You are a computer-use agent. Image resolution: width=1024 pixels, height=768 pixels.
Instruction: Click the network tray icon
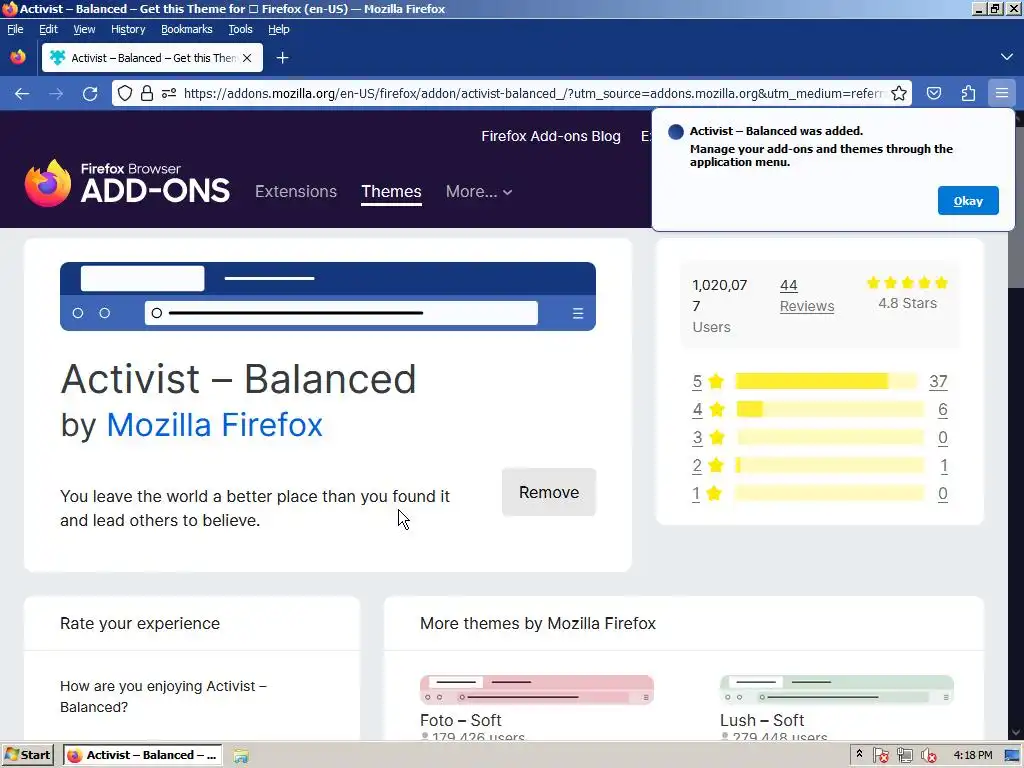(x=904, y=756)
